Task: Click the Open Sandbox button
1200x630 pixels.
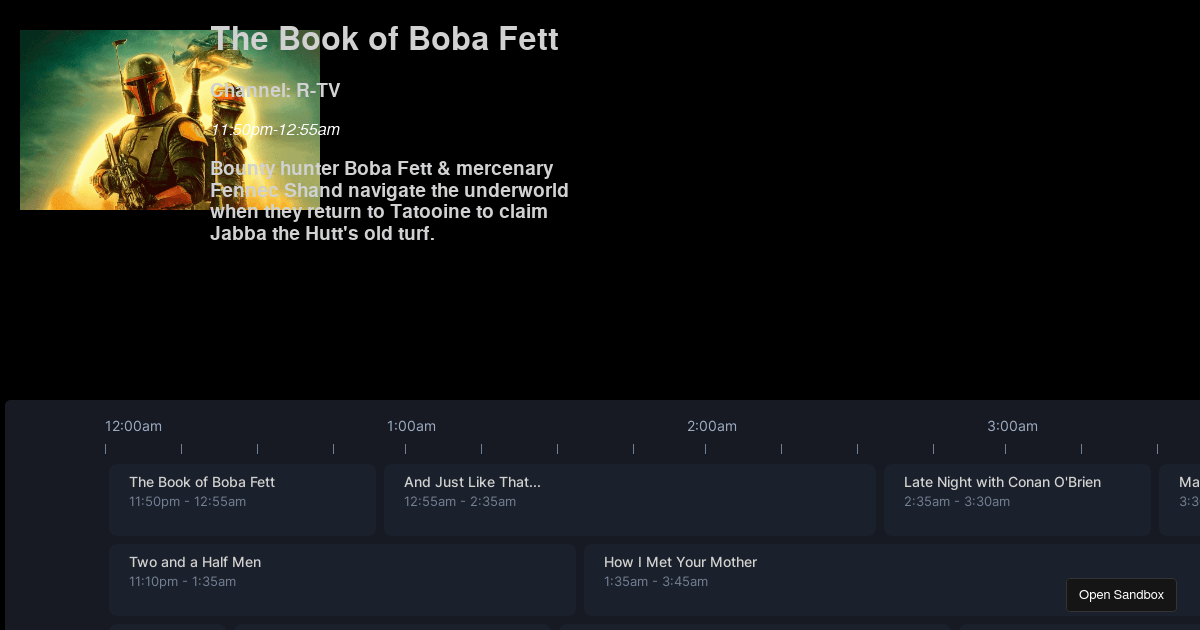Action: pos(1121,595)
